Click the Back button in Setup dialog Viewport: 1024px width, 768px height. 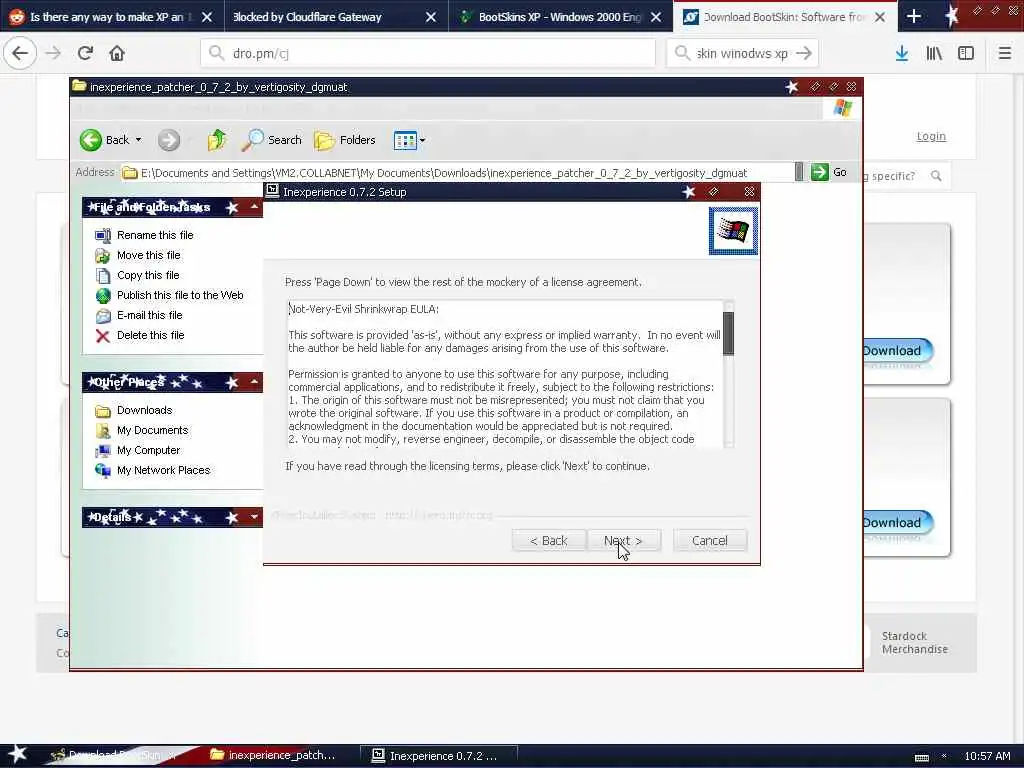(x=549, y=540)
